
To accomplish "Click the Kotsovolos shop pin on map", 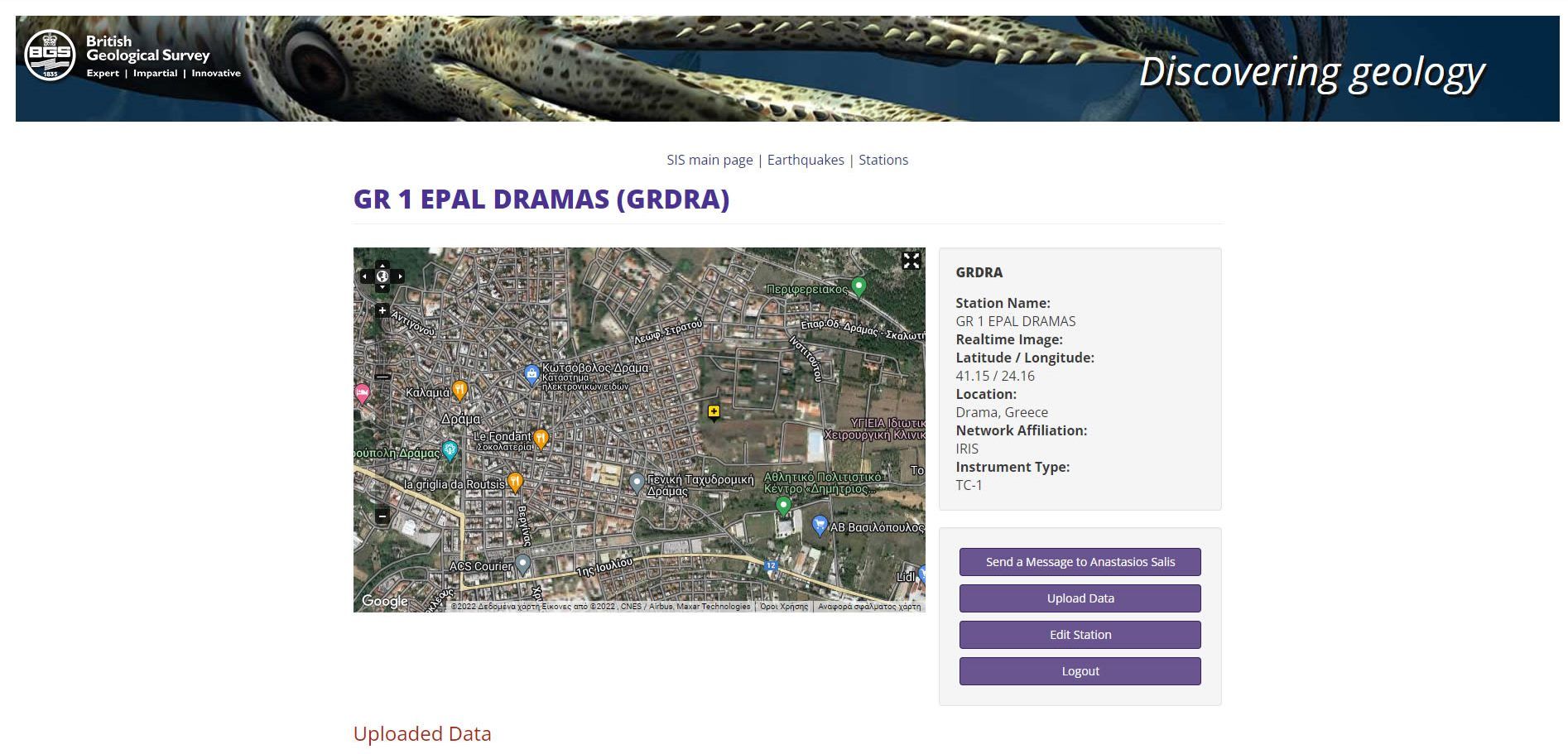I will [531, 374].
